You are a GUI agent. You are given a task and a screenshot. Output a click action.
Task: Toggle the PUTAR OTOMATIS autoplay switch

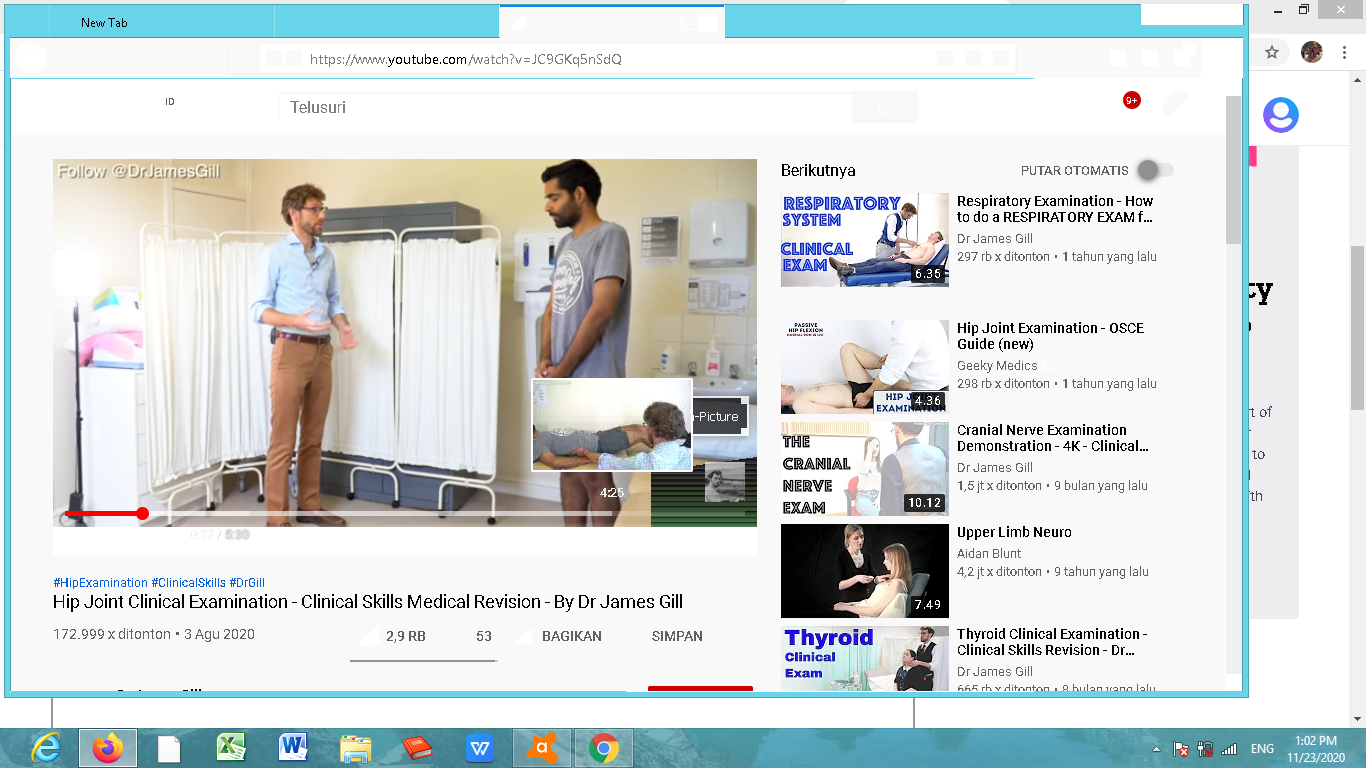(x=1155, y=170)
